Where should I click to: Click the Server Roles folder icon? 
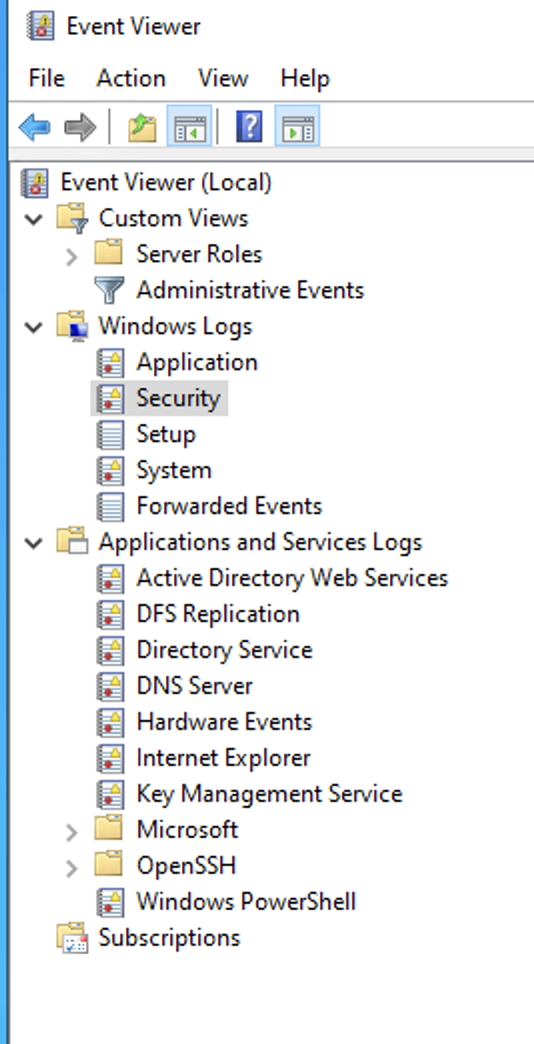click(109, 253)
